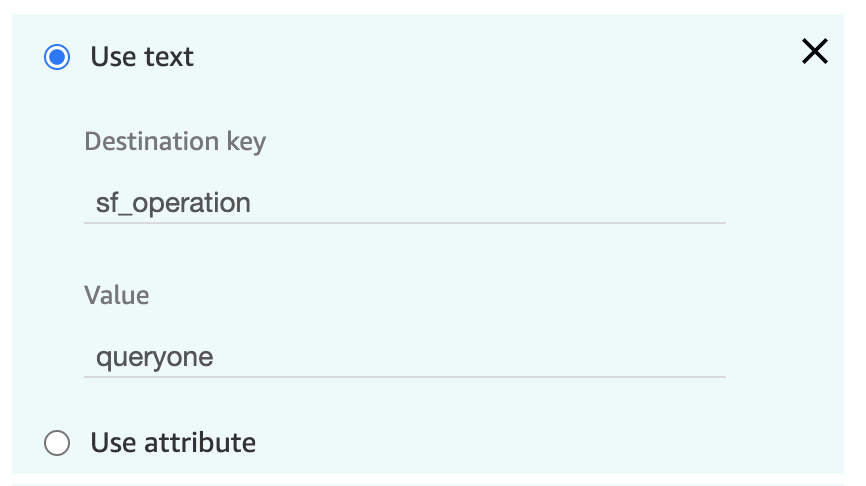Select the "Use text" radio button
Screen dimensions: 866x486
57,57
